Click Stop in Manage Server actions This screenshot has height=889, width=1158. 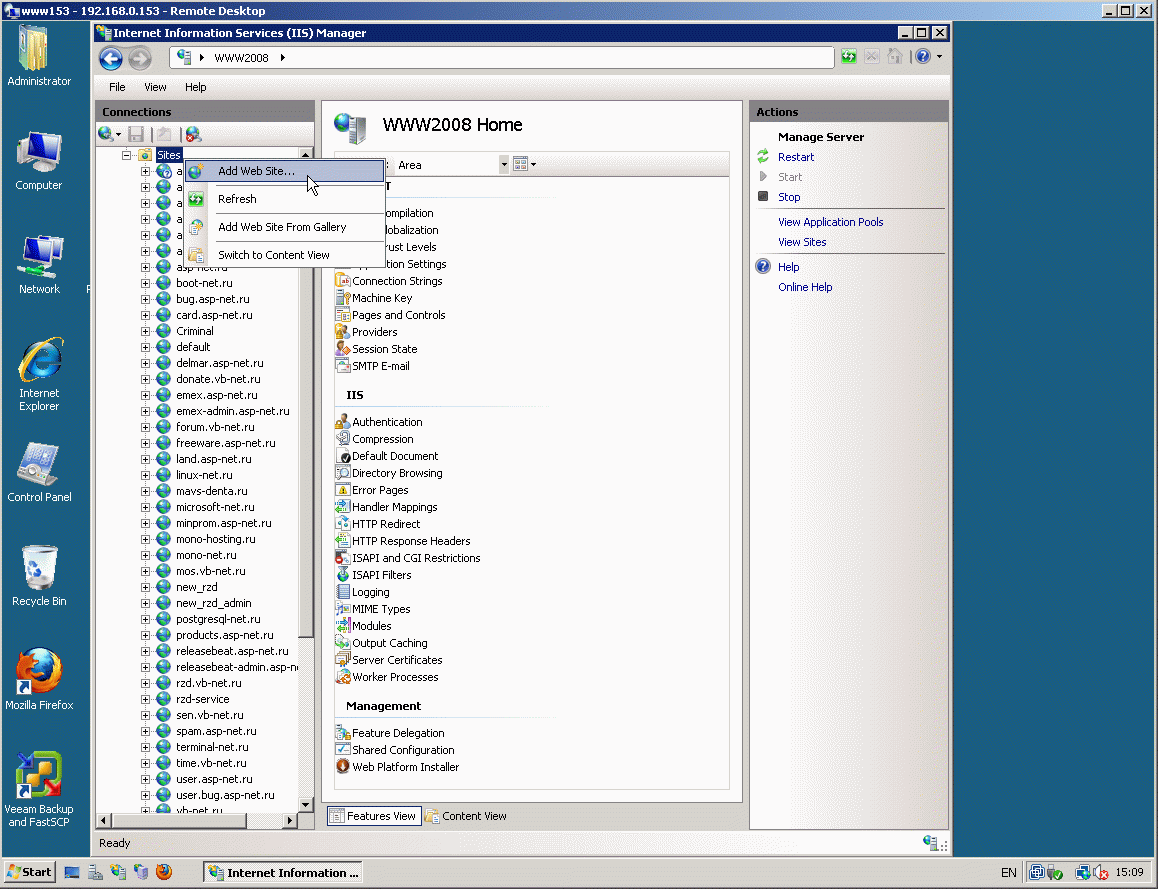click(x=789, y=197)
